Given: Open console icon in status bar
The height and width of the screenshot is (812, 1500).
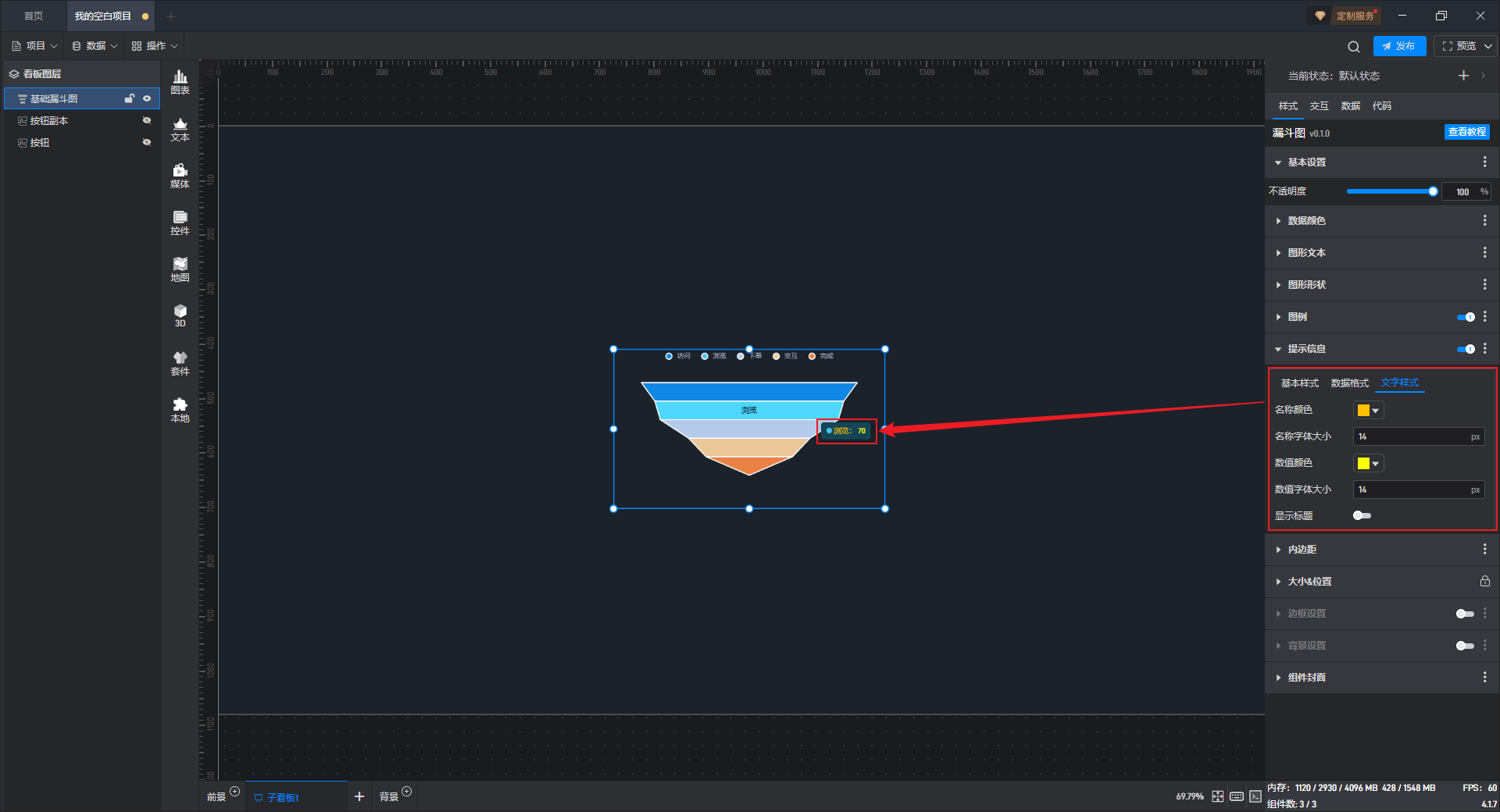Looking at the screenshot, I should tap(1255, 796).
